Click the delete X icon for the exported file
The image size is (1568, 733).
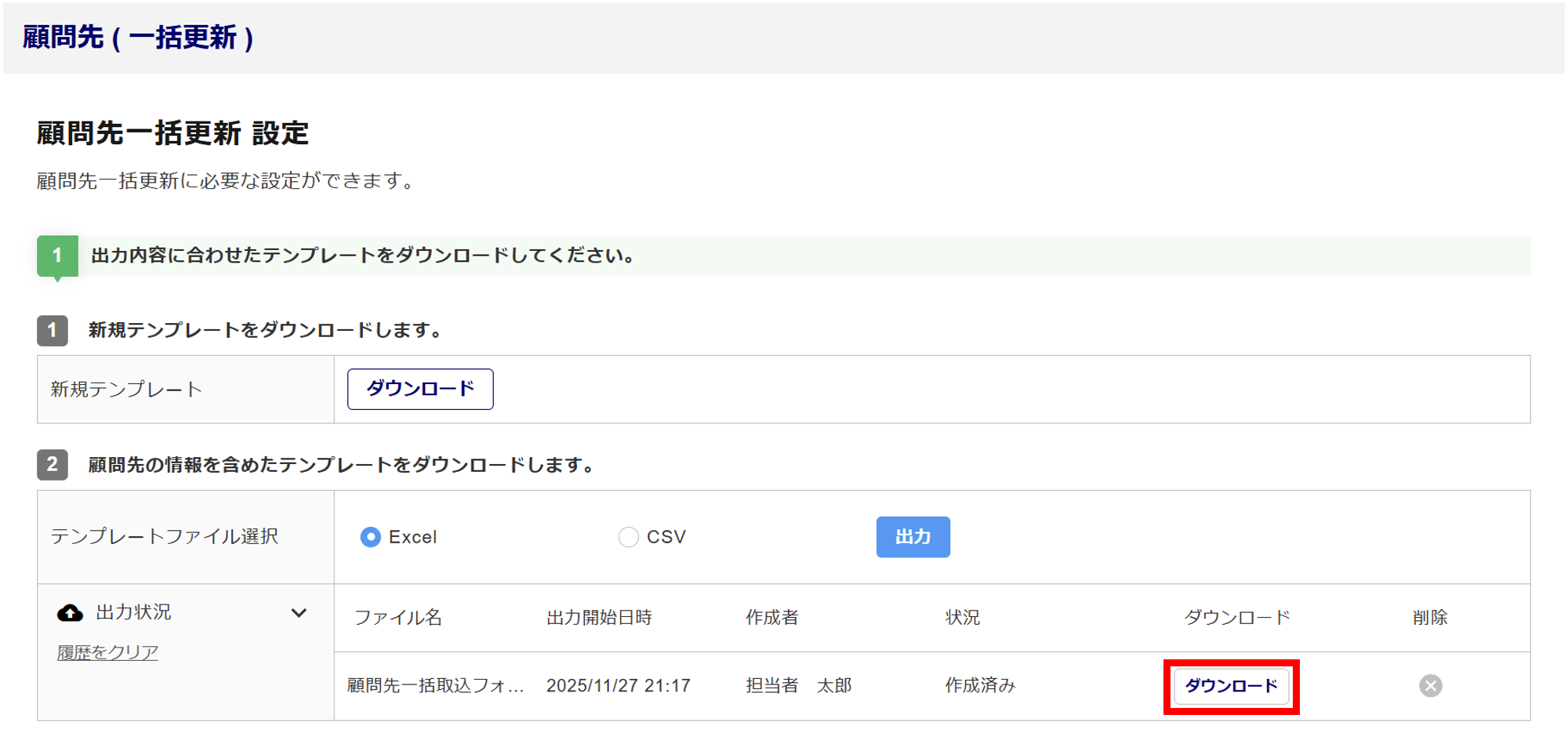pyautogui.click(x=1430, y=686)
